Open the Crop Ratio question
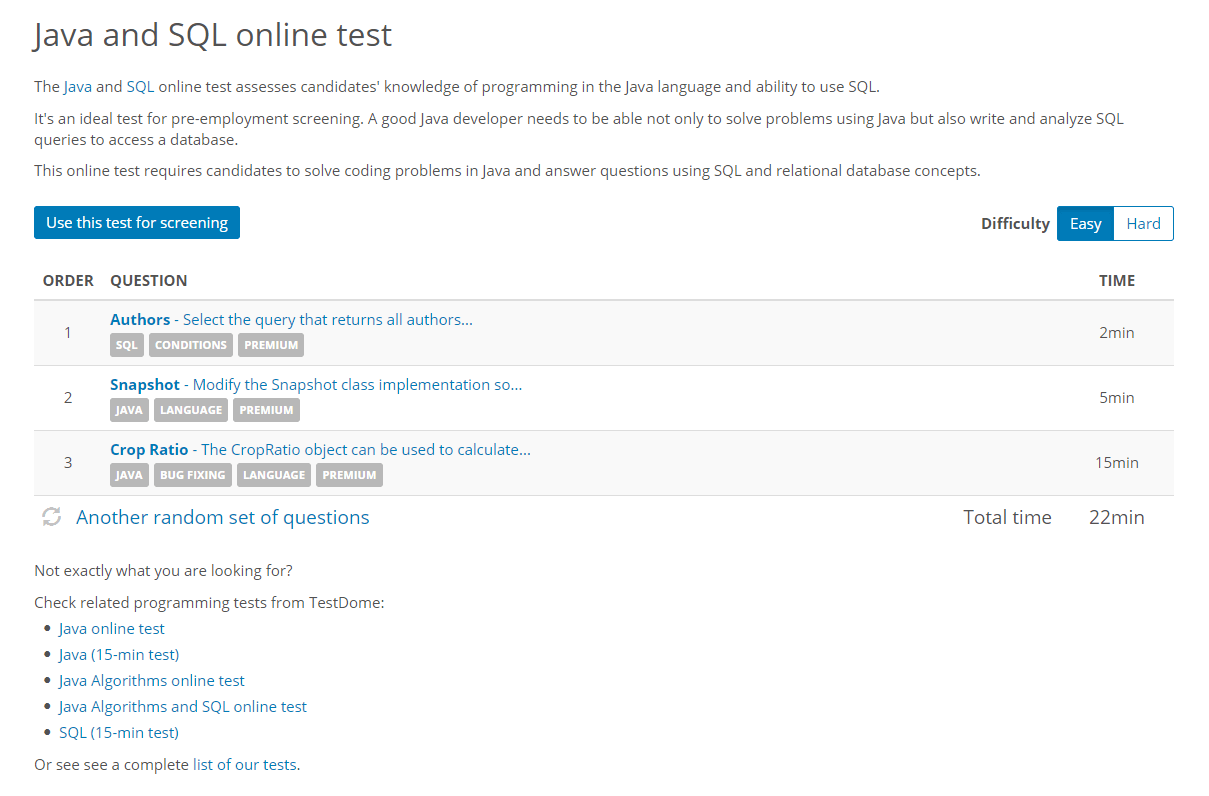 pos(149,450)
